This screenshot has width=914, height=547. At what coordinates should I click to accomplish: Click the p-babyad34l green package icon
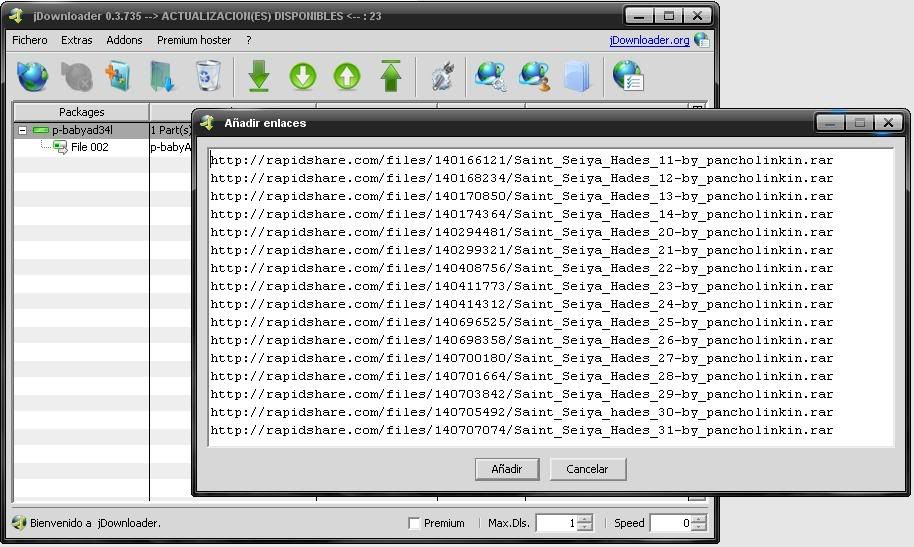point(41,130)
